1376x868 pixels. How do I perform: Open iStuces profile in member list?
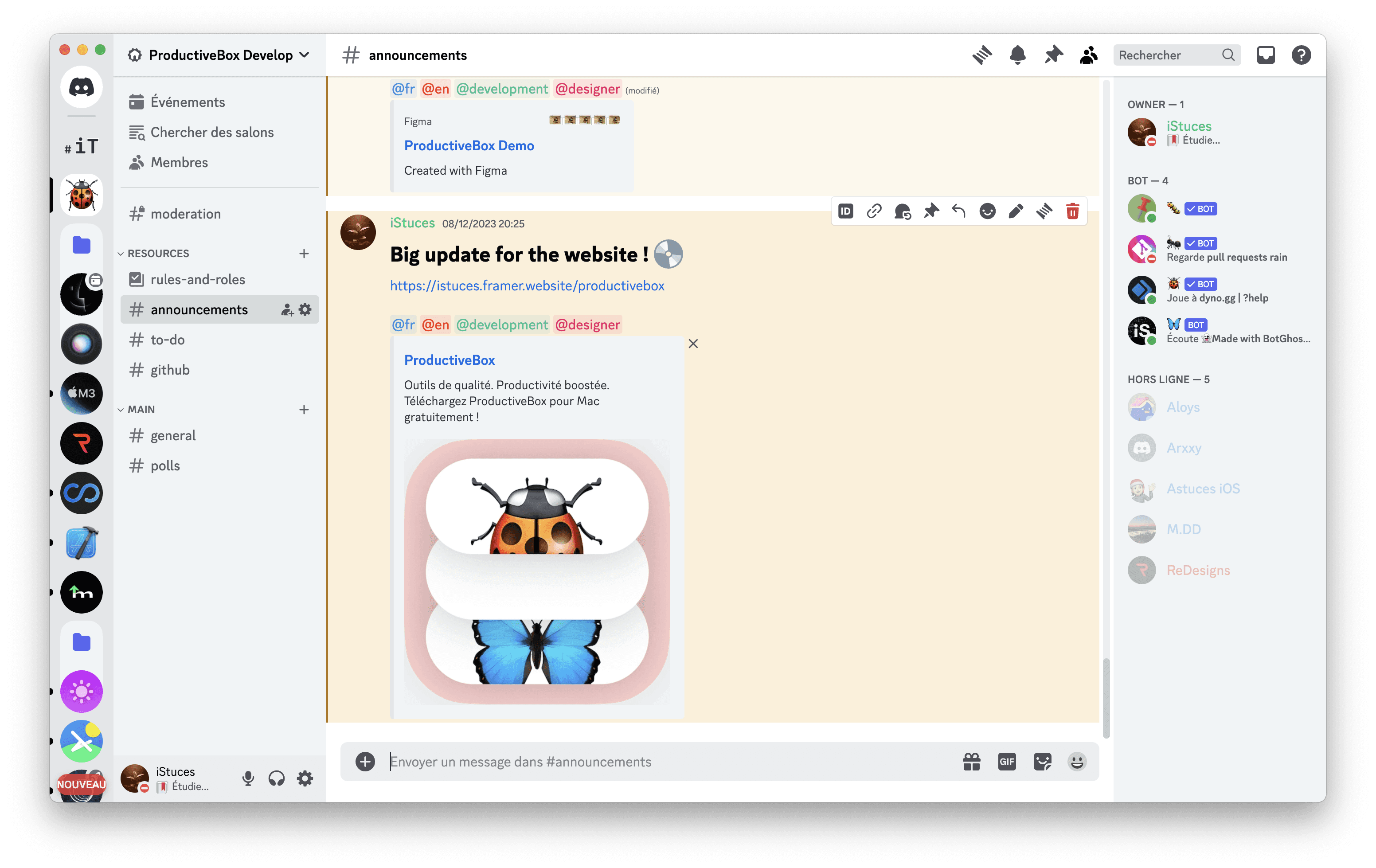click(1220, 132)
